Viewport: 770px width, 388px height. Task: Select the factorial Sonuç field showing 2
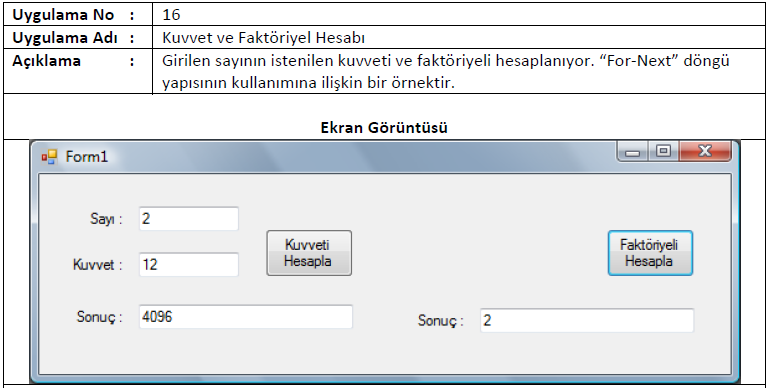click(587, 321)
